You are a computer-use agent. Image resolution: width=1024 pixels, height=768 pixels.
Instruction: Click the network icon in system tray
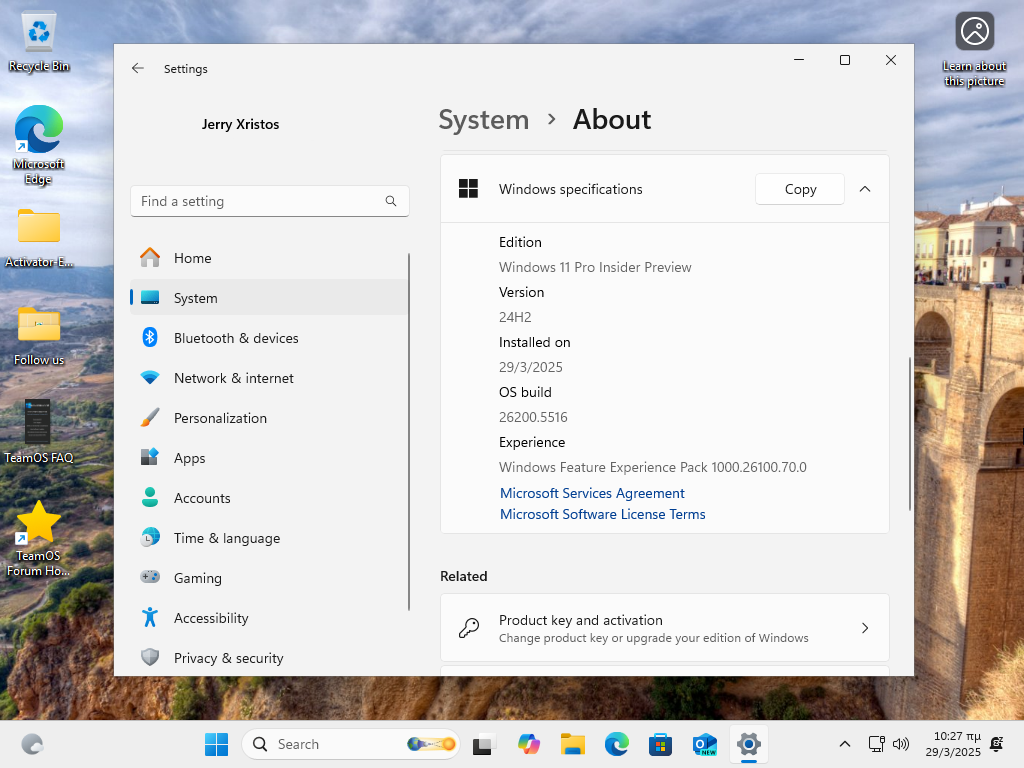point(876,744)
